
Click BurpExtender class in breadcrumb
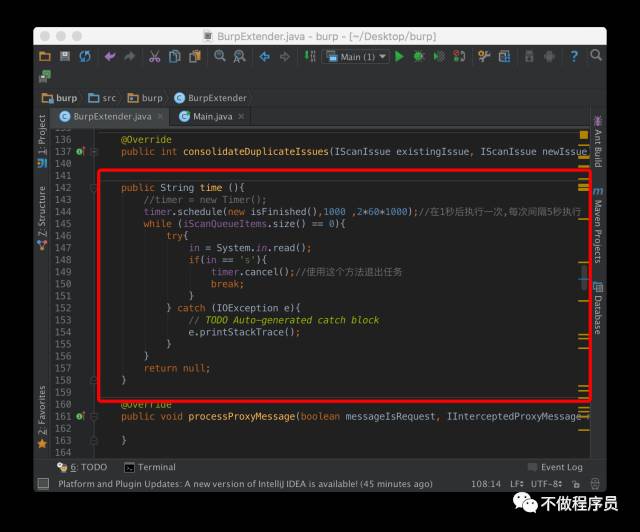[211, 98]
